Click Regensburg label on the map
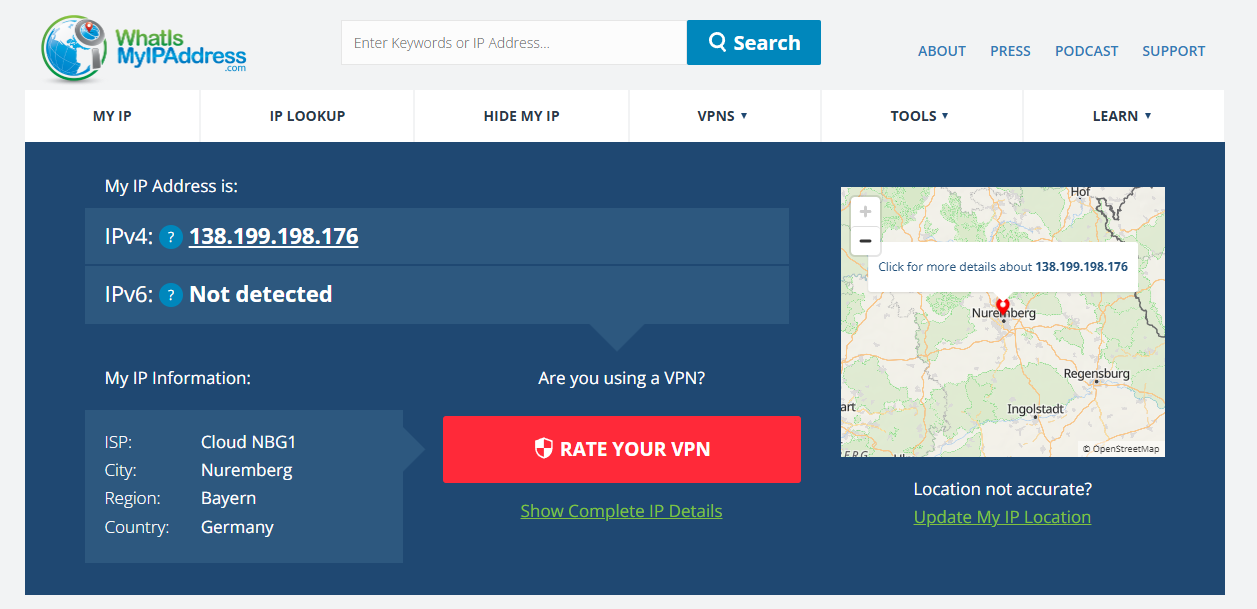The height and width of the screenshot is (609, 1257). [x=1096, y=374]
